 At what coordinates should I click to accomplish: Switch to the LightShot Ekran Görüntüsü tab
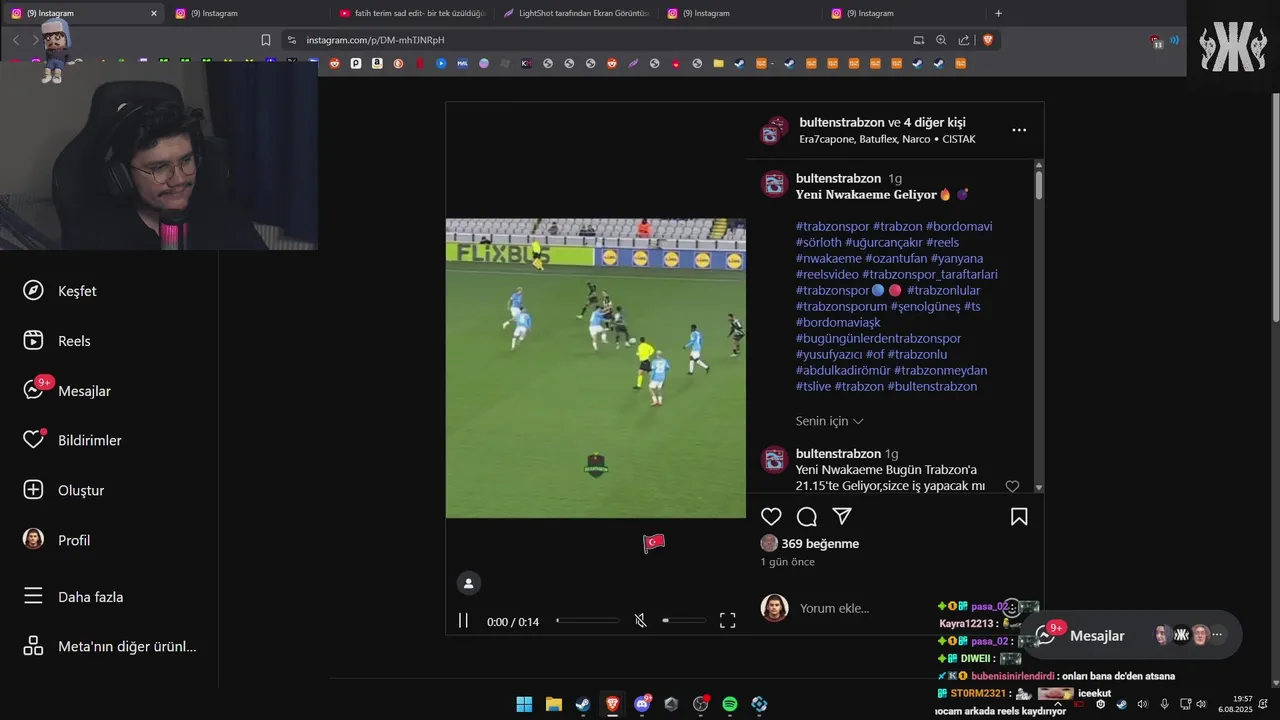coord(577,13)
